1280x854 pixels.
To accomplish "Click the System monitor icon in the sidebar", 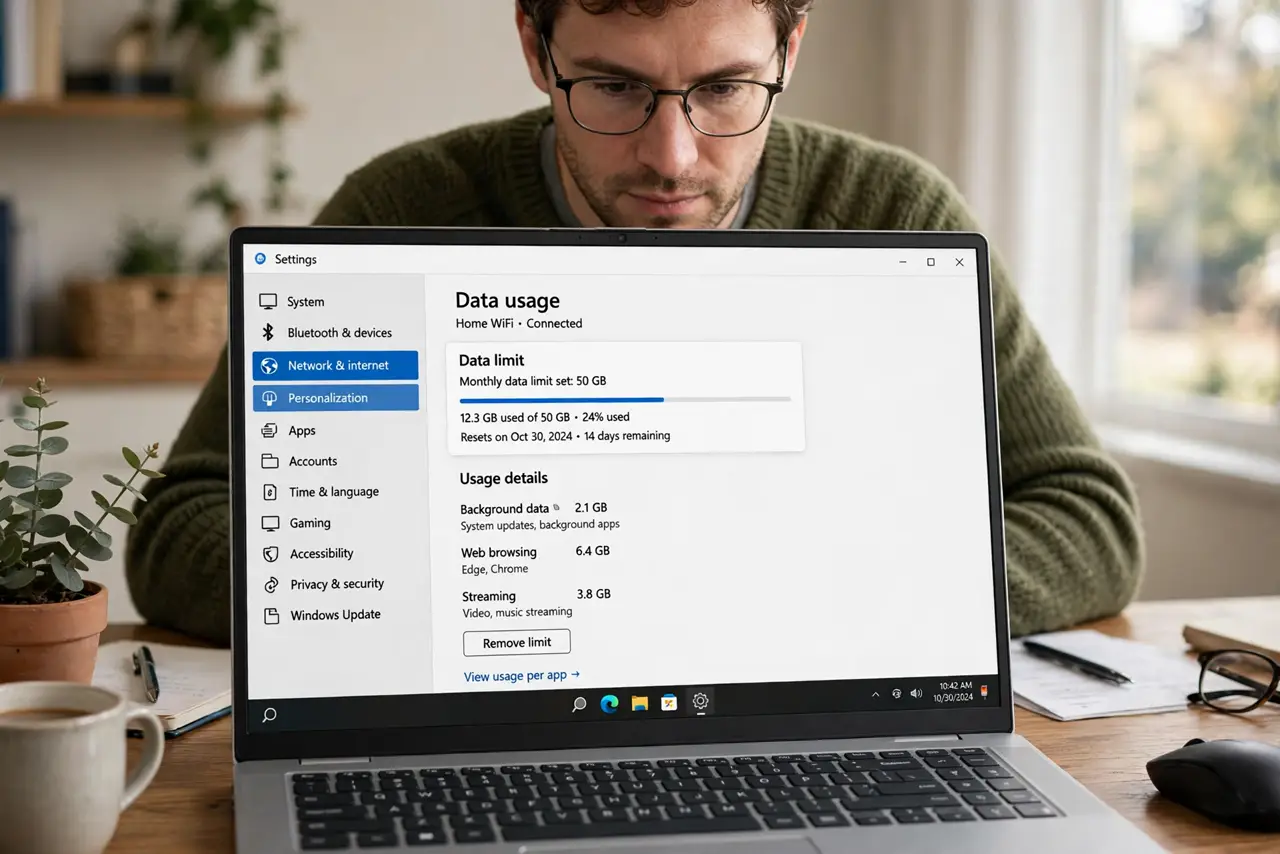I will coord(268,301).
